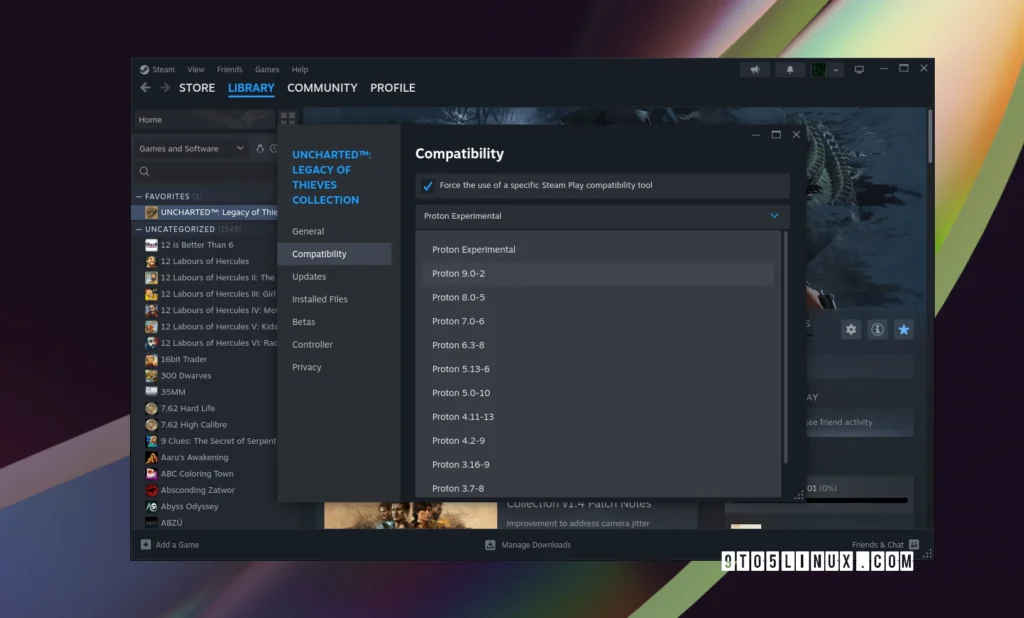Open the notifications bell
The width and height of the screenshot is (1024, 618).
pyautogui.click(x=790, y=69)
